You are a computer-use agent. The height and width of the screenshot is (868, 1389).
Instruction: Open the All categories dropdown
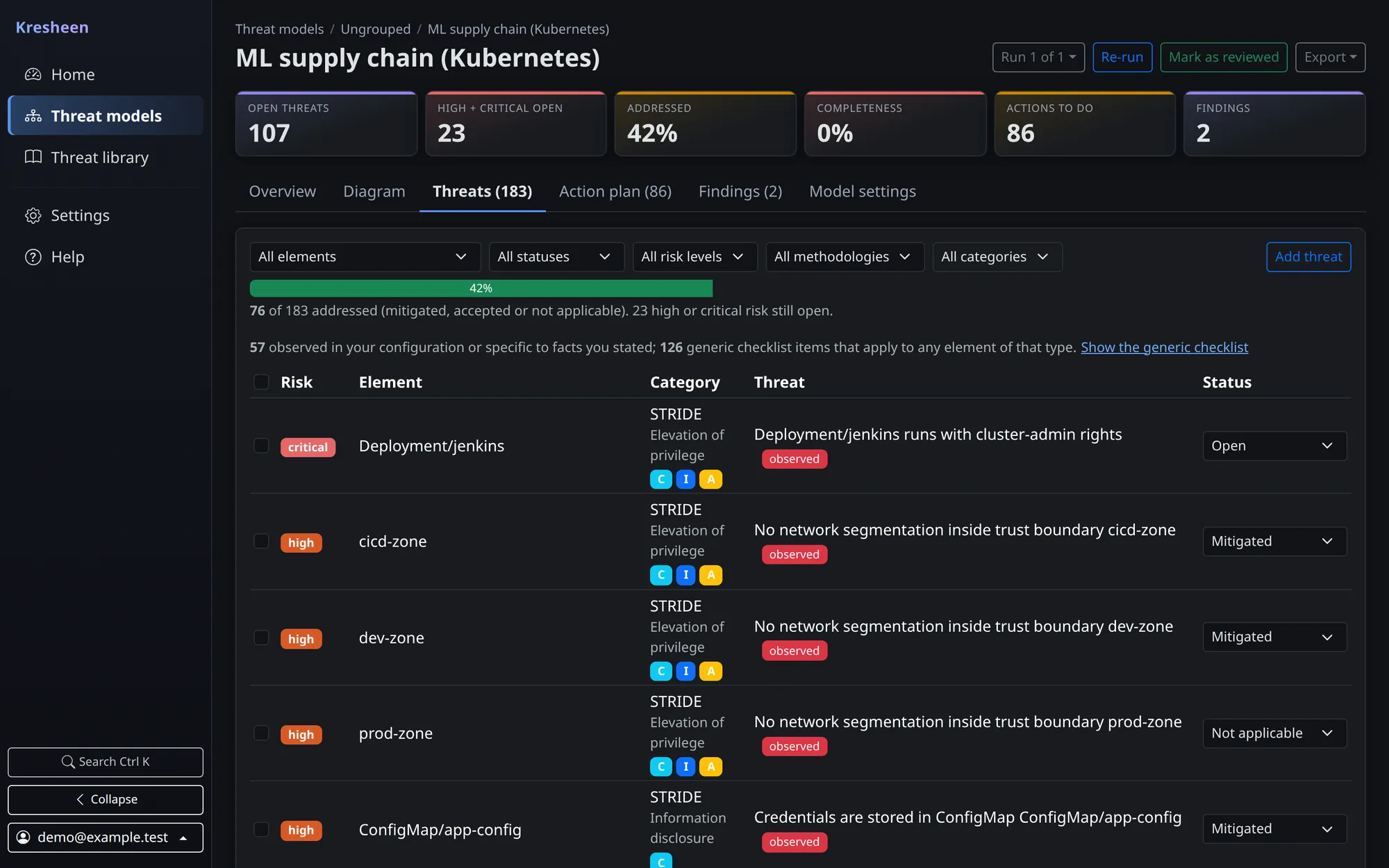tap(997, 257)
